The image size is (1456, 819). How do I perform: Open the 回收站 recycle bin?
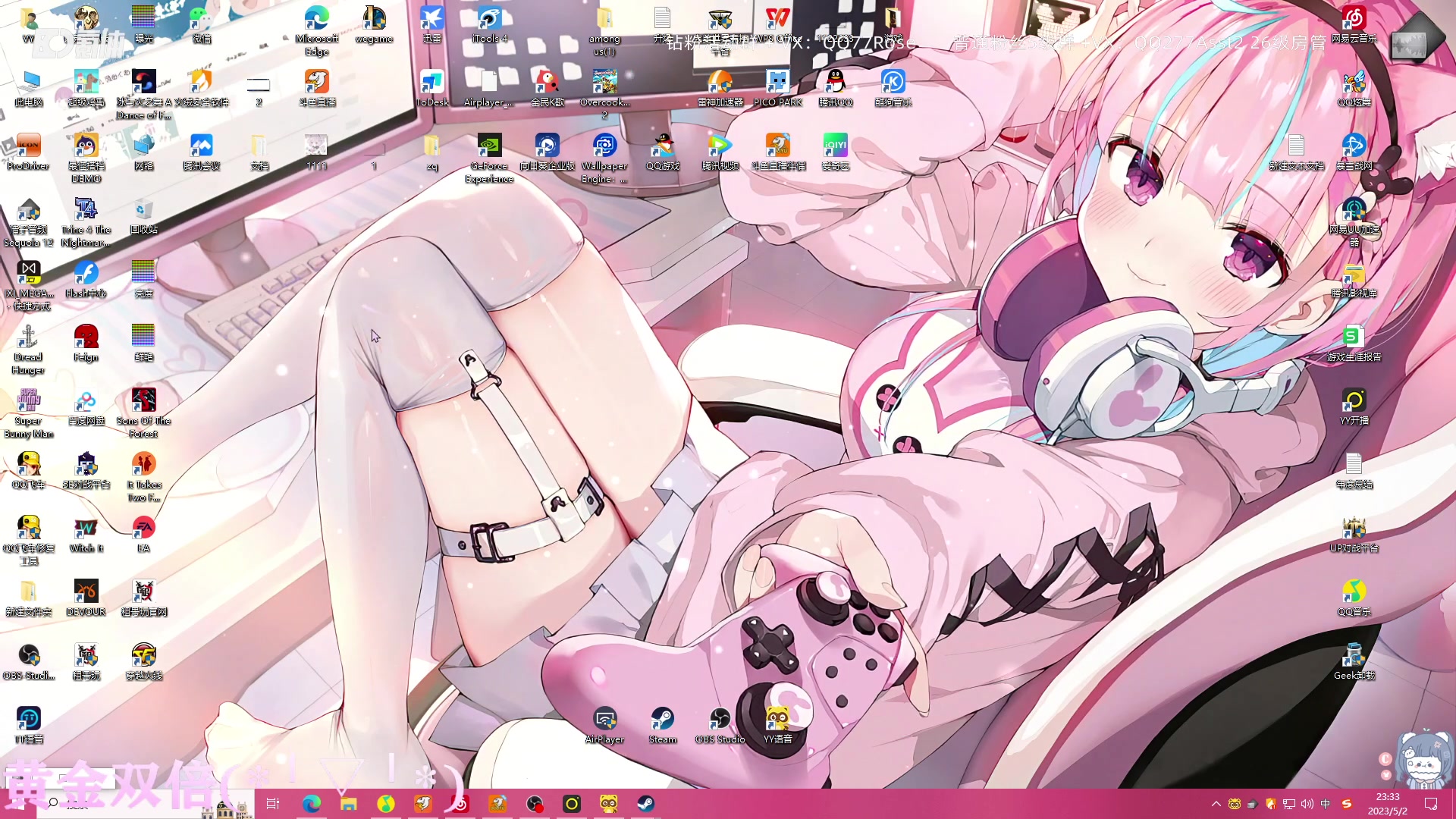143,215
